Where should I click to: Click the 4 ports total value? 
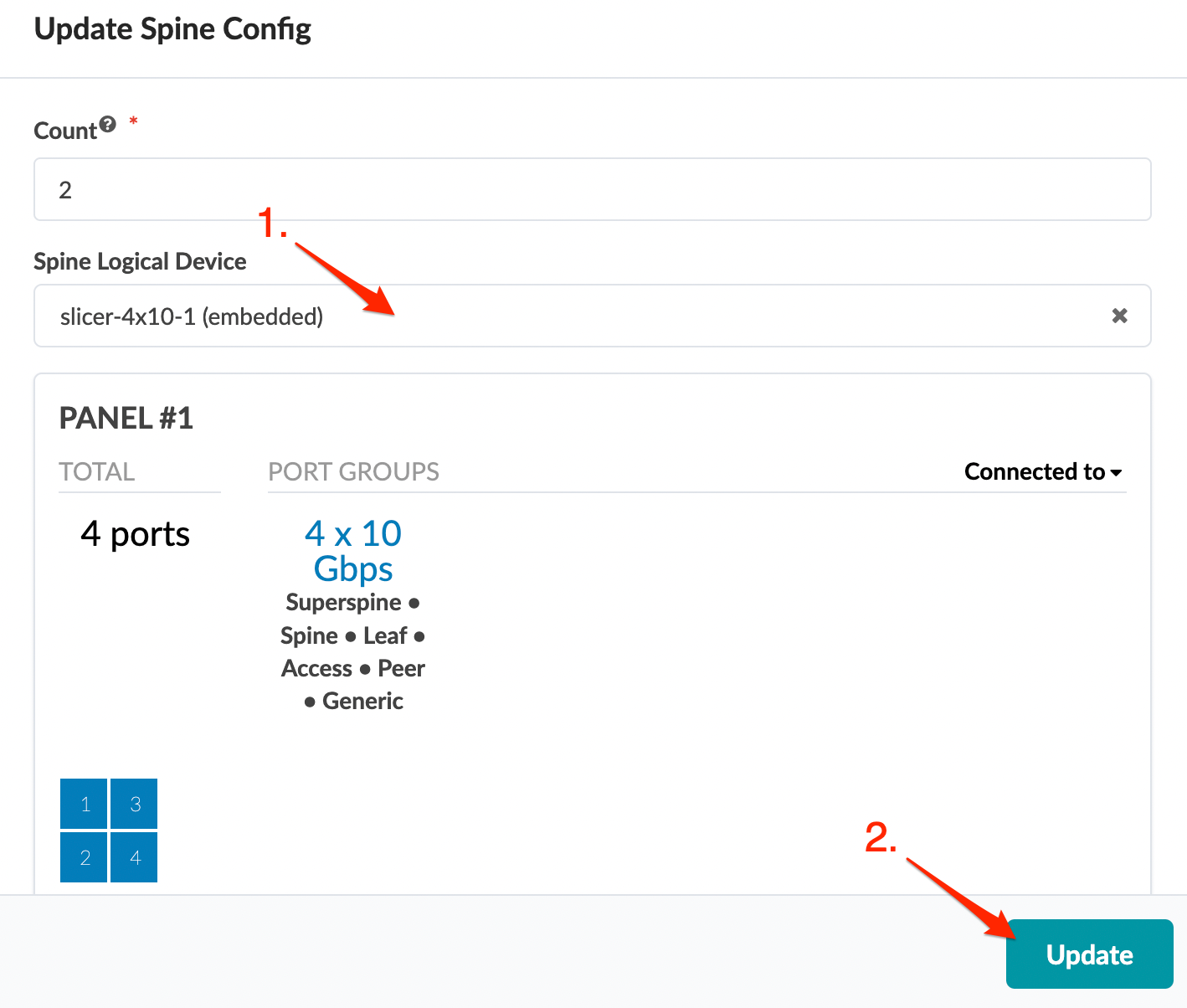coord(136,534)
